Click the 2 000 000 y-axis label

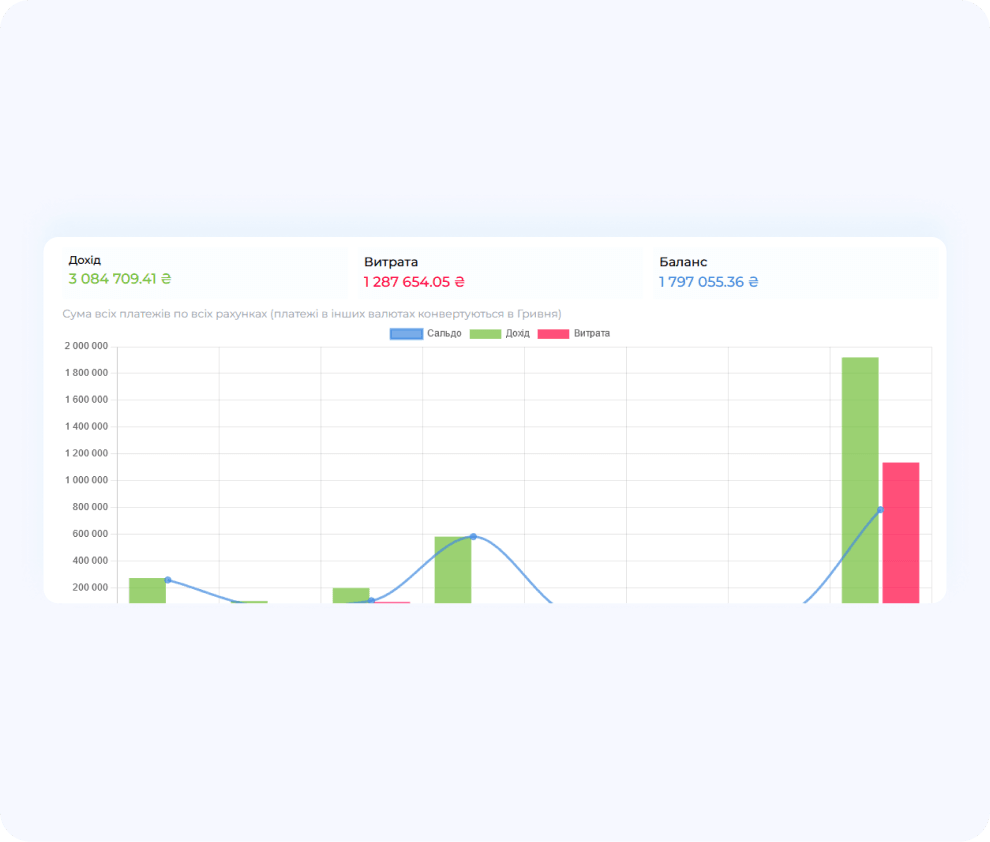coord(85,347)
